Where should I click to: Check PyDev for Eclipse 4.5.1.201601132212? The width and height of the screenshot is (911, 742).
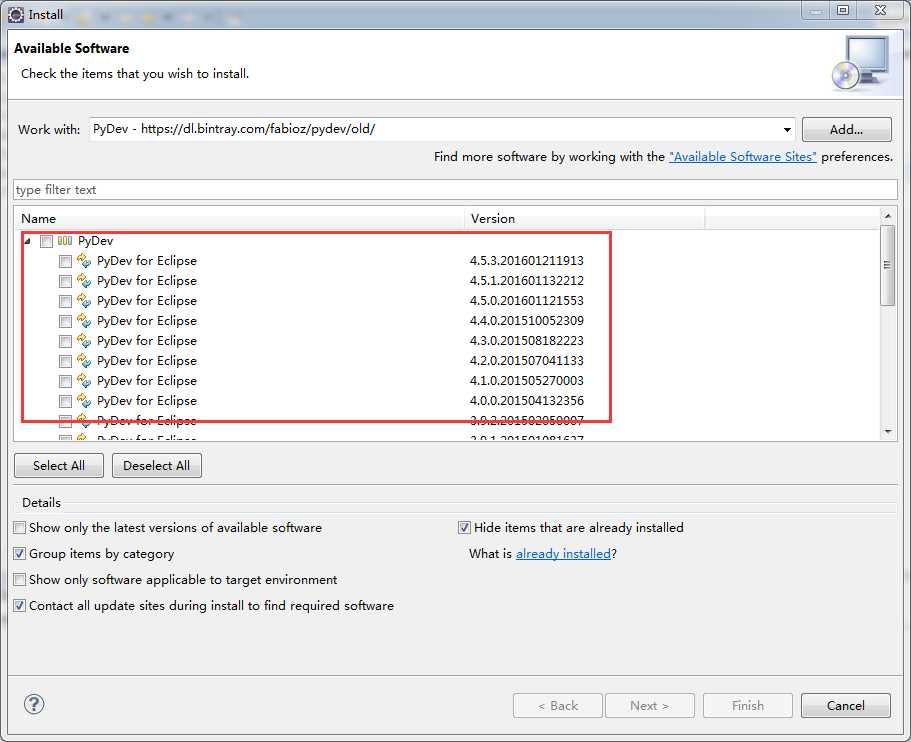65,281
